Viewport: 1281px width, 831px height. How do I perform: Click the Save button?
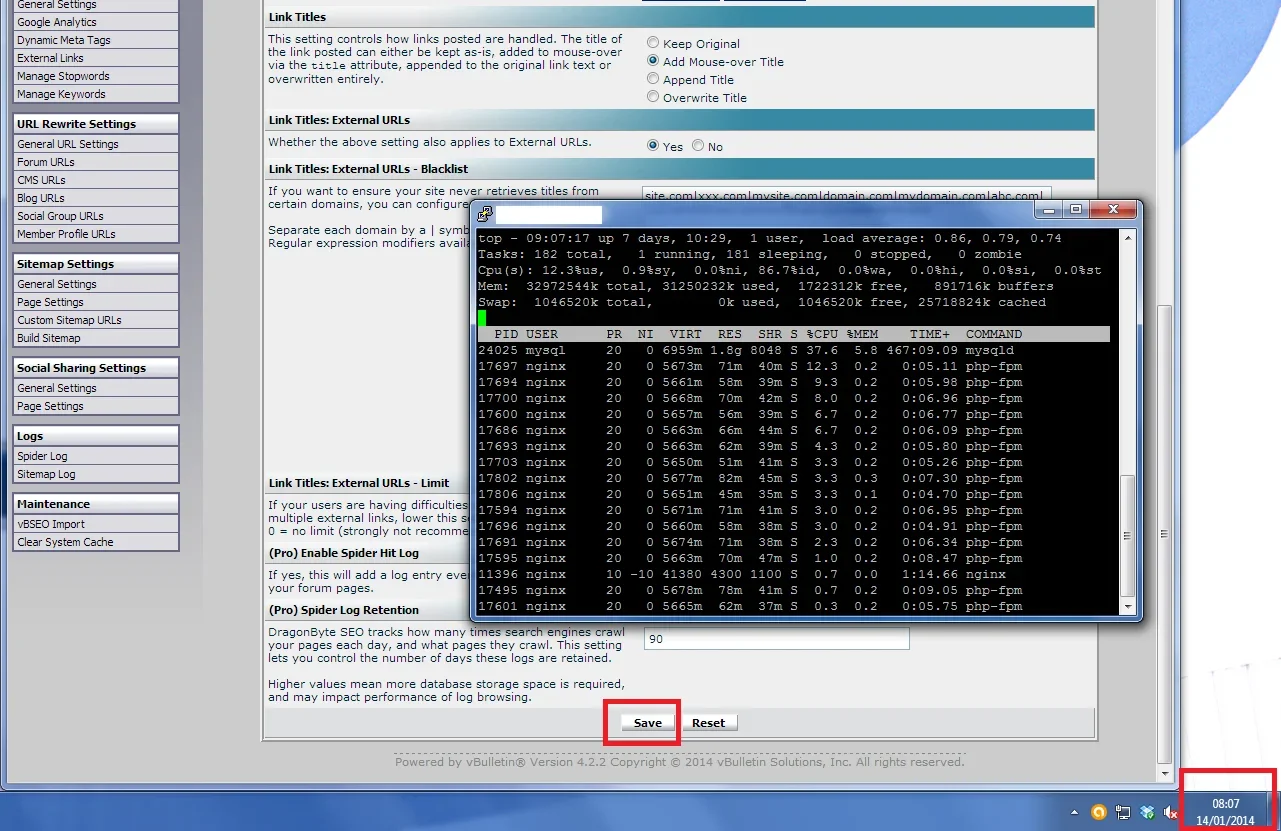648,723
